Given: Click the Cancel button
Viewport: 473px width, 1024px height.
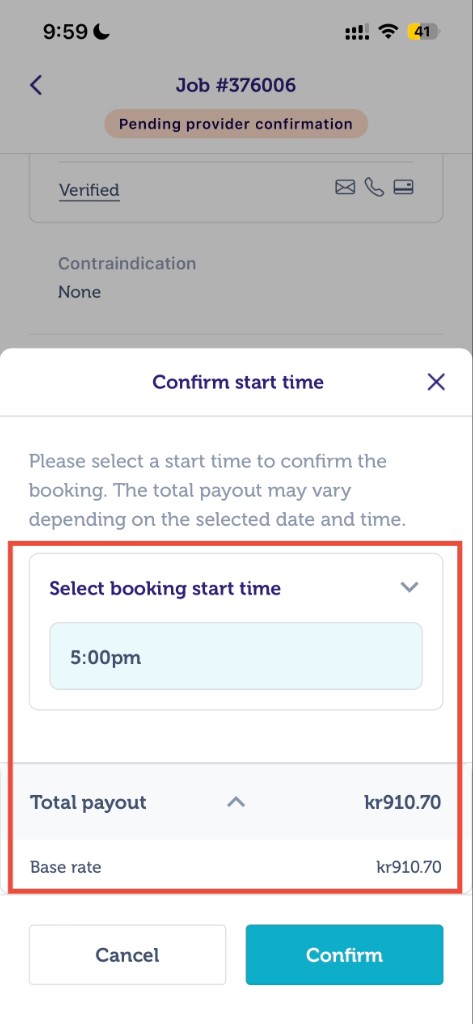Looking at the screenshot, I should pyautogui.click(x=127, y=955).
